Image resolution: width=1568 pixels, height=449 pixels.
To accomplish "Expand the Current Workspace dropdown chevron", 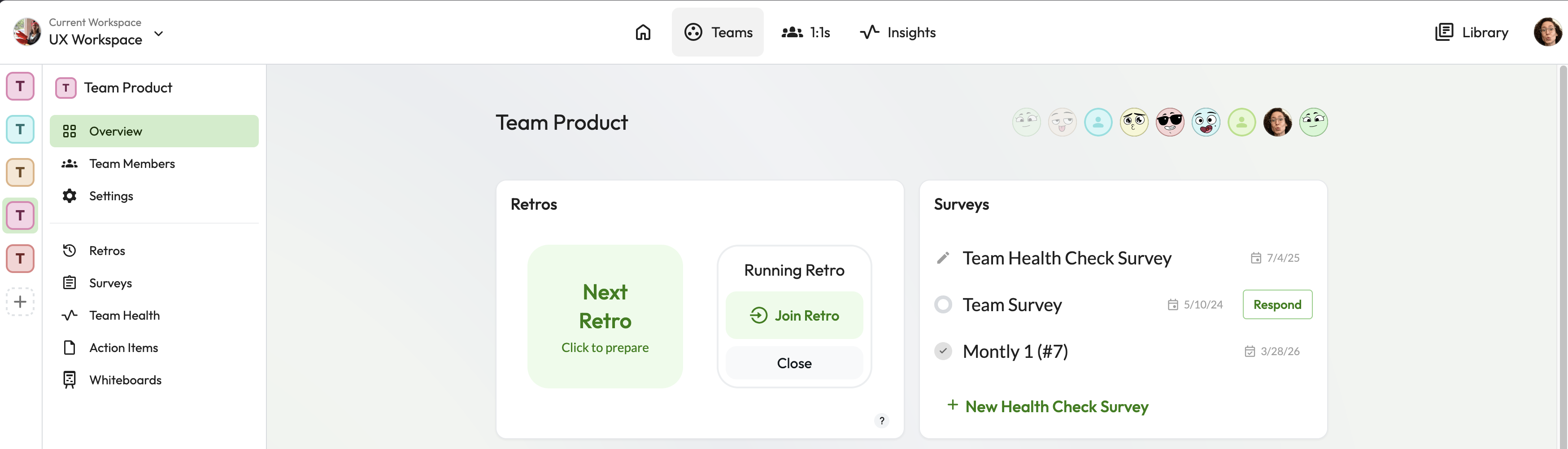I will point(159,34).
